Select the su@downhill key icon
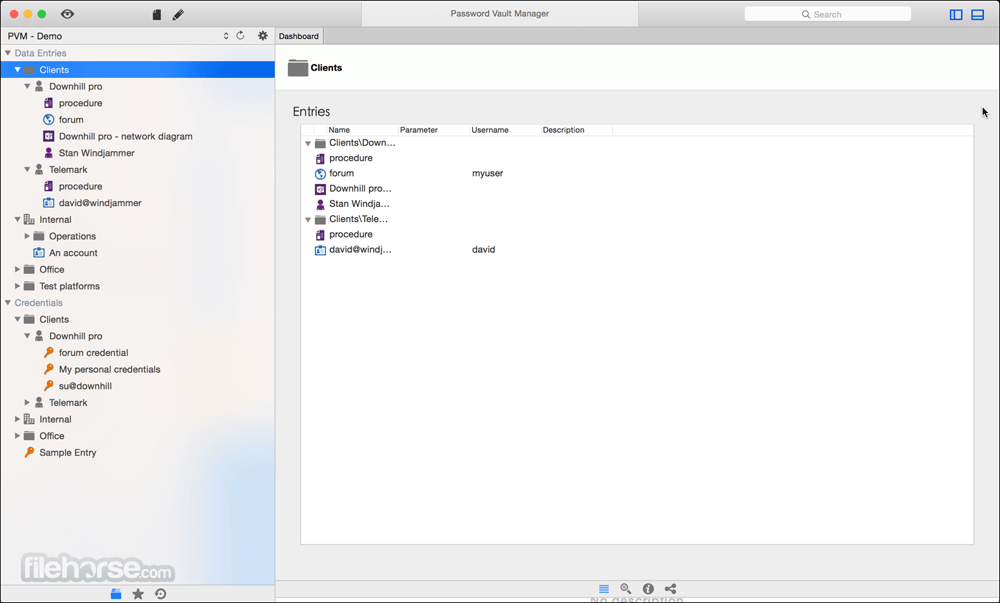The height and width of the screenshot is (603, 1000). click(x=48, y=385)
